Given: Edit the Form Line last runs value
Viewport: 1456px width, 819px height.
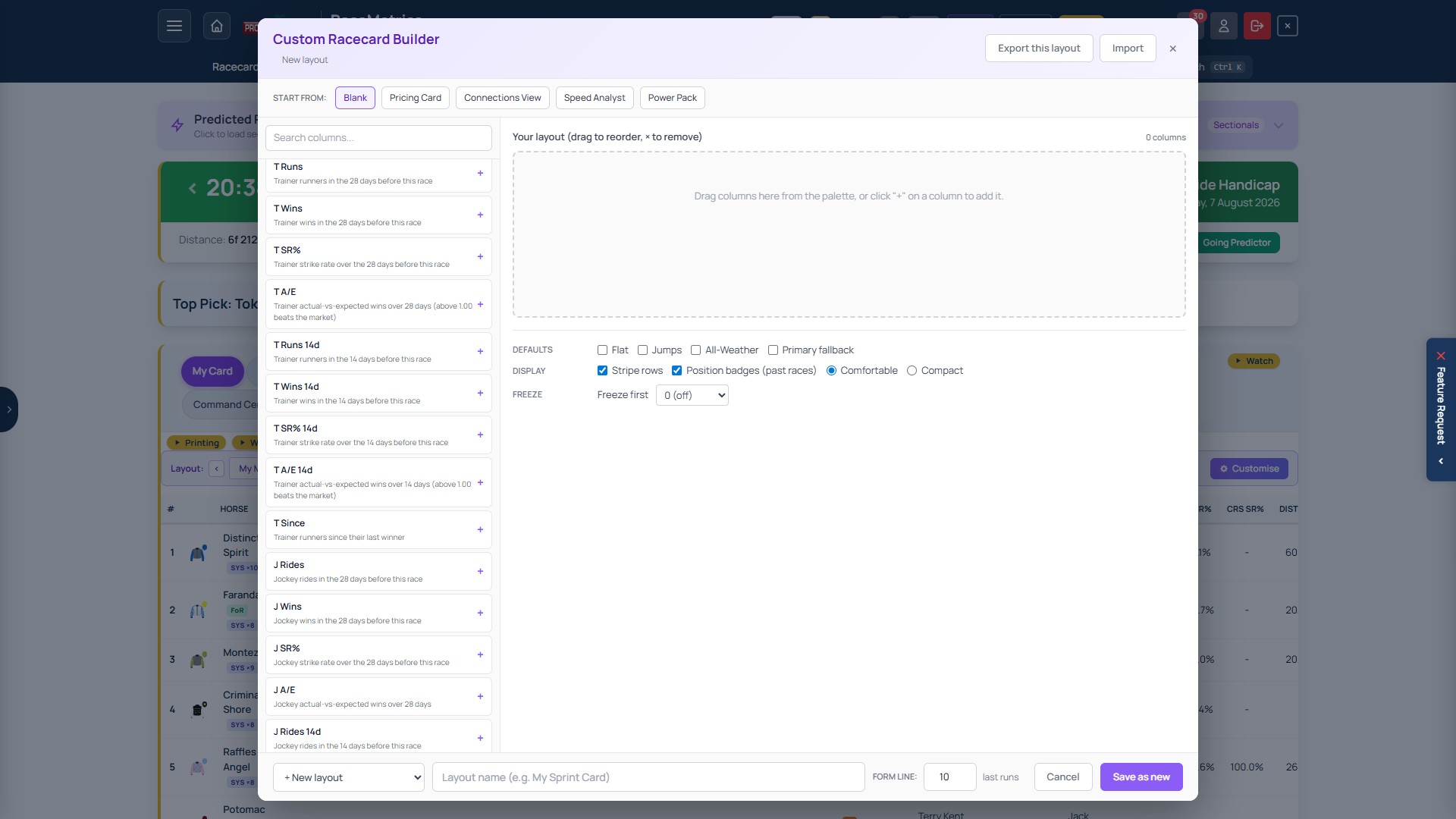Looking at the screenshot, I should point(950,777).
